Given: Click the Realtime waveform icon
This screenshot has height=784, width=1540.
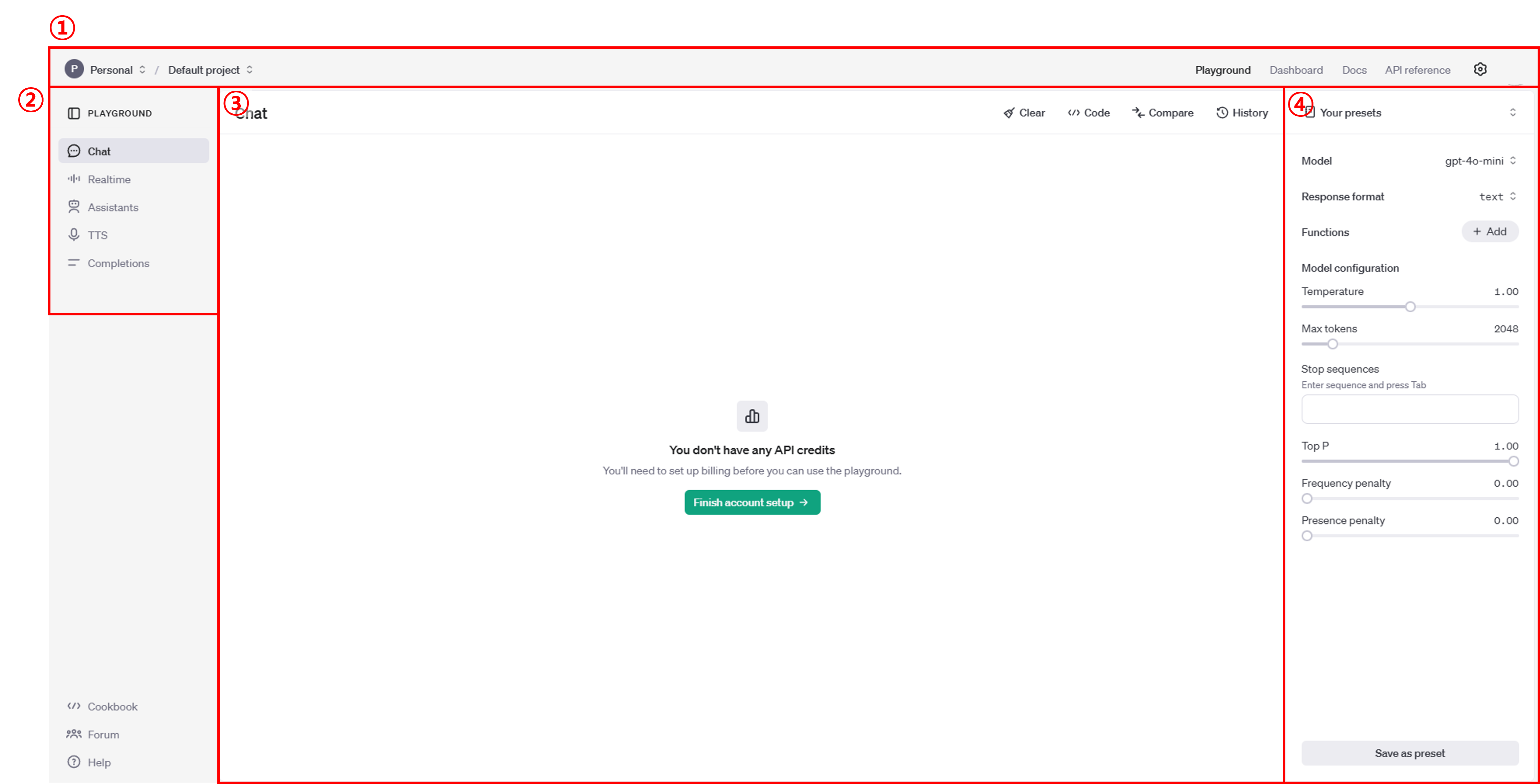Looking at the screenshot, I should (x=73, y=179).
